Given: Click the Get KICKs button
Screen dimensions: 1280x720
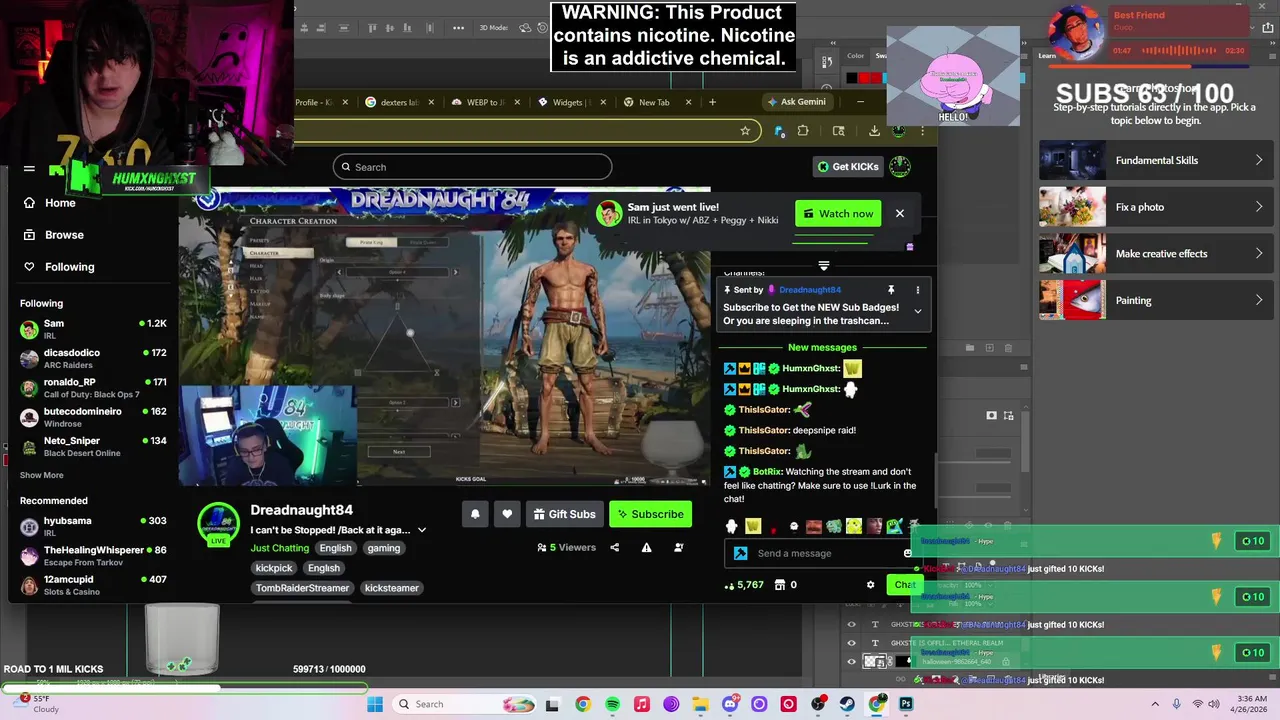Looking at the screenshot, I should coord(848,167).
